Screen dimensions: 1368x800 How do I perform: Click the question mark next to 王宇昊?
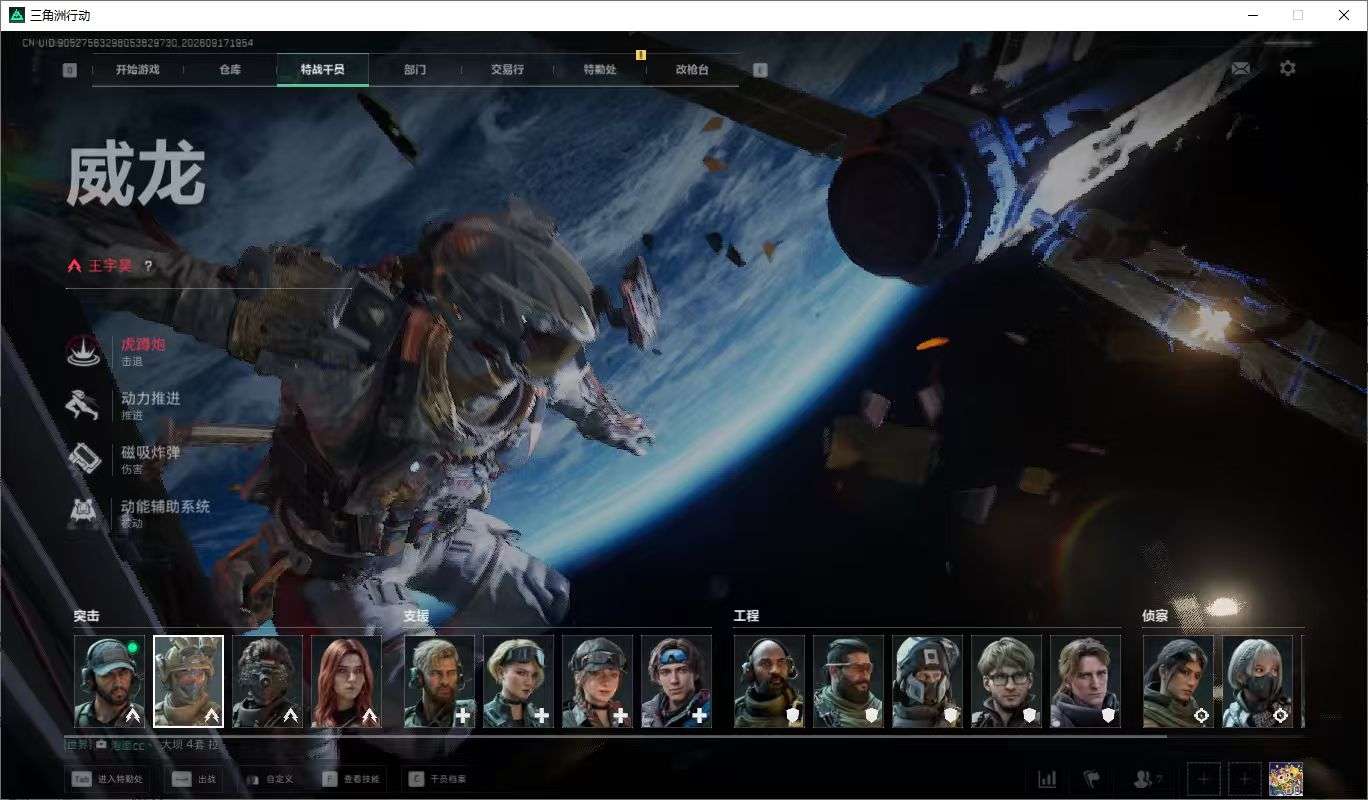148,266
